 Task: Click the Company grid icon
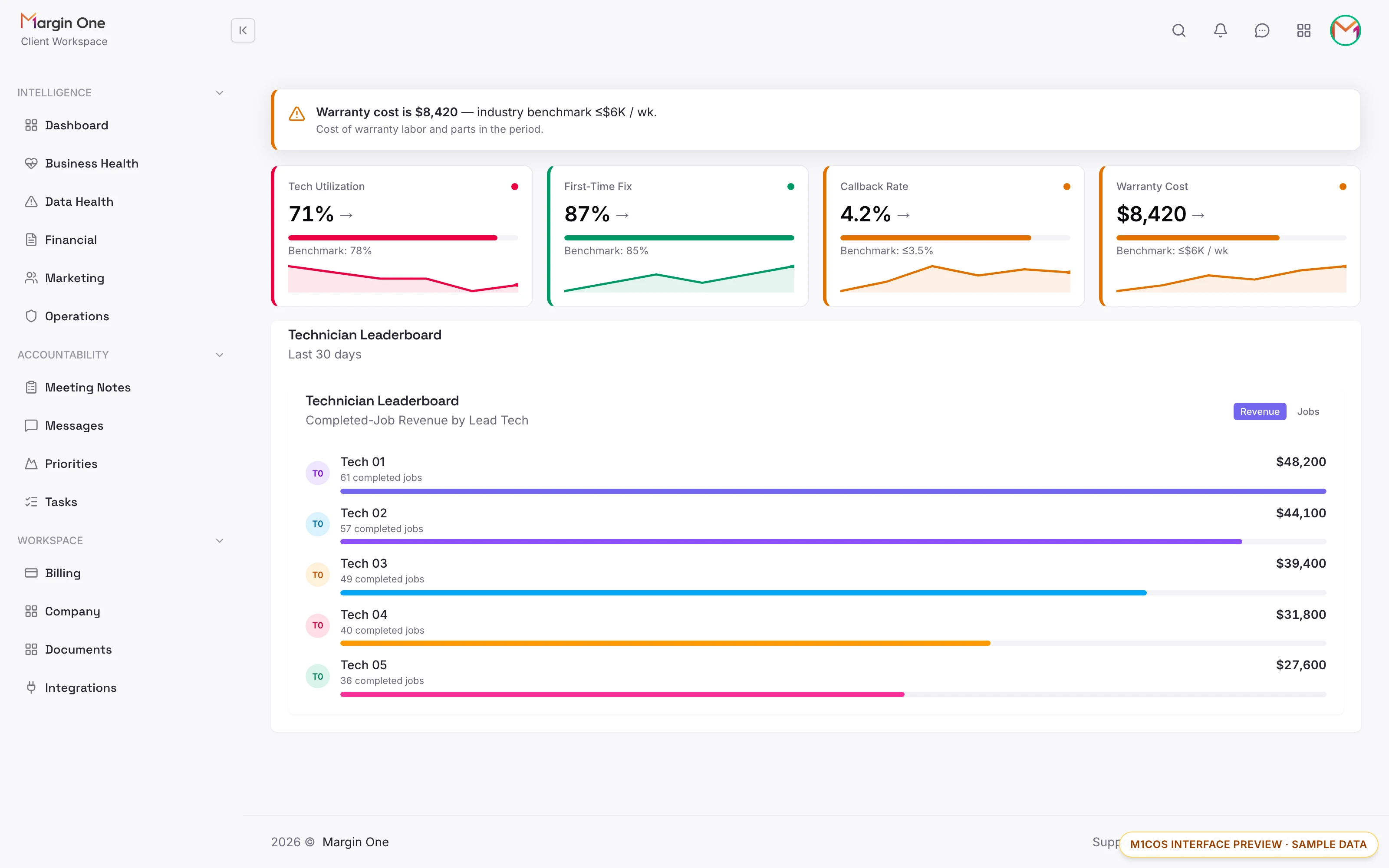pyautogui.click(x=31, y=612)
